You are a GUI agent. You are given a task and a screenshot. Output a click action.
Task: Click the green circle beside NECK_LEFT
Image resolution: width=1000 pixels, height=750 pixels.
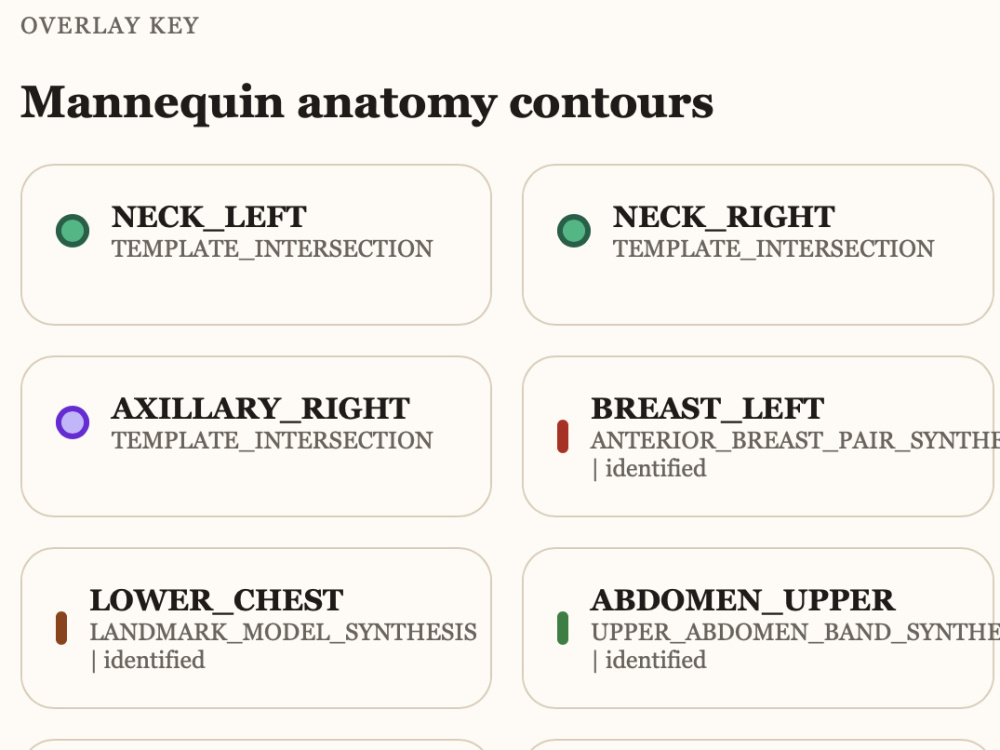point(73,230)
